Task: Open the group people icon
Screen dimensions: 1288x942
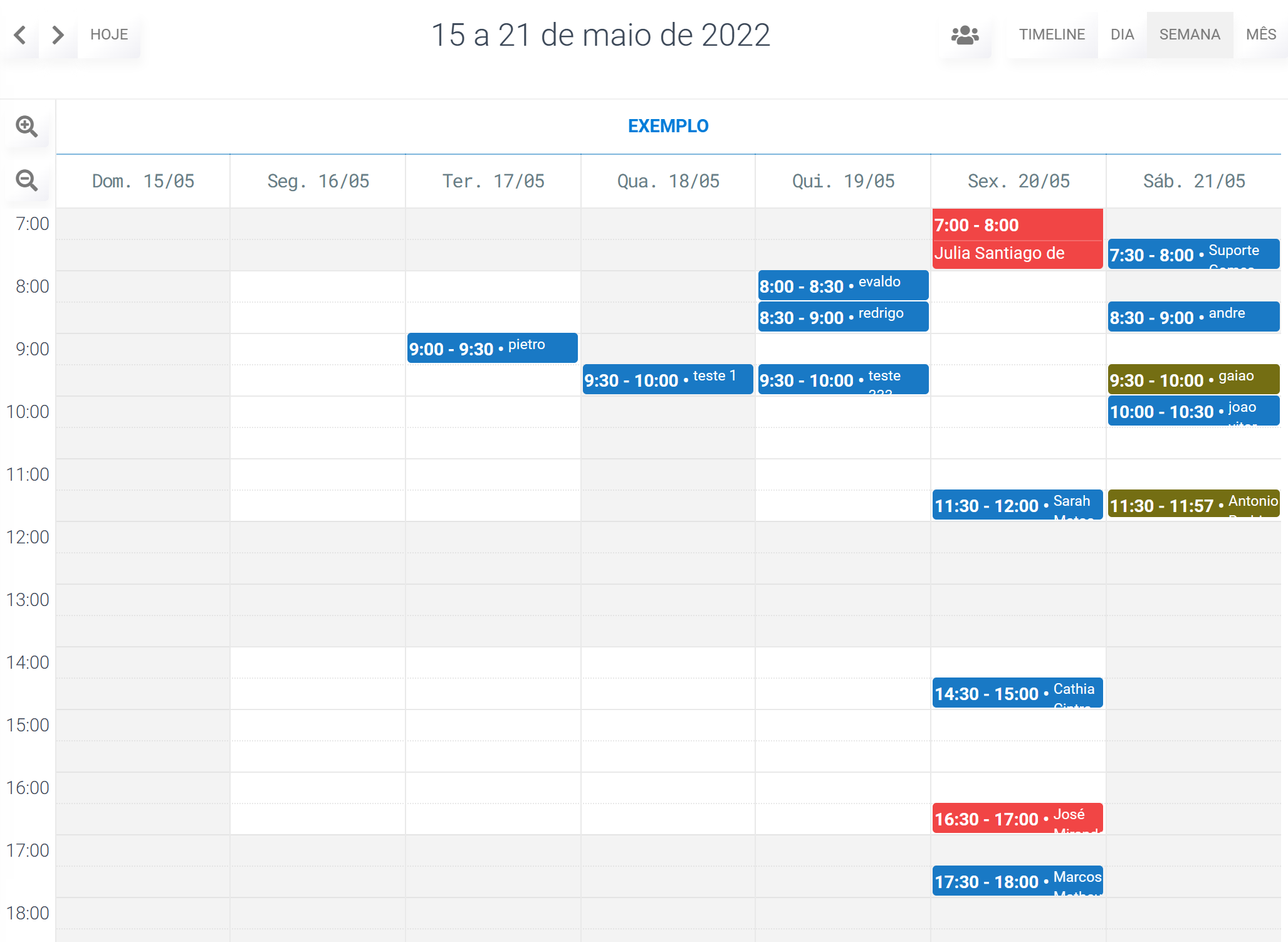Action: point(965,34)
